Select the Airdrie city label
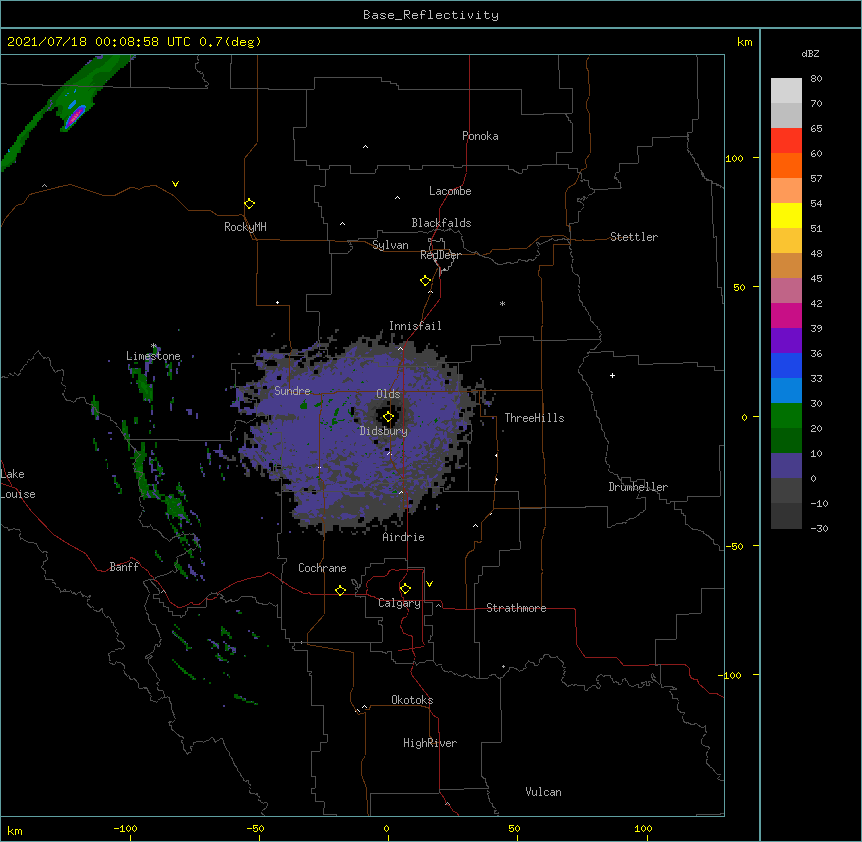This screenshot has width=862, height=842. click(404, 537)
